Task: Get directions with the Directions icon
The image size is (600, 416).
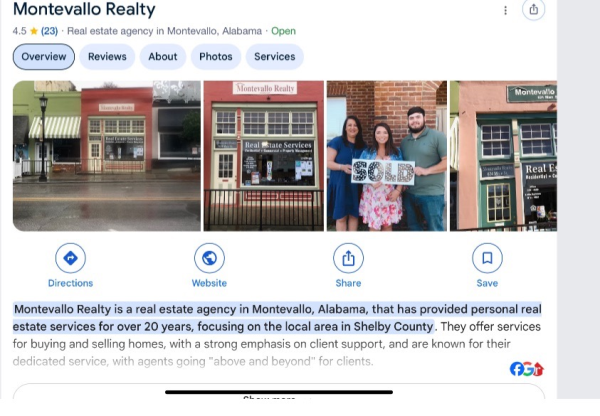Action: (70, 258)
